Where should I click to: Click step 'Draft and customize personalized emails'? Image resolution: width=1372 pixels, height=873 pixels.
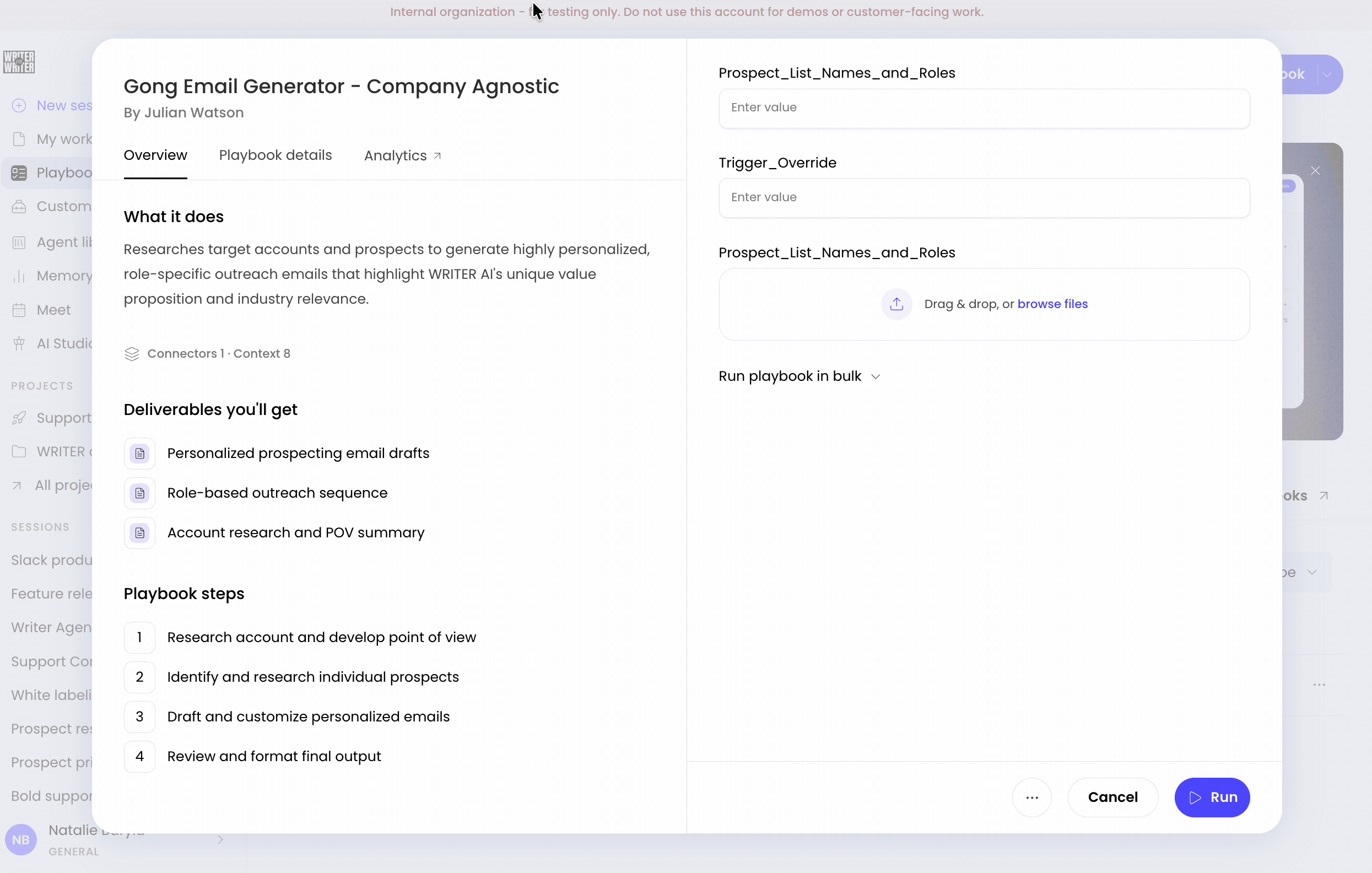(x=308, y=717)
